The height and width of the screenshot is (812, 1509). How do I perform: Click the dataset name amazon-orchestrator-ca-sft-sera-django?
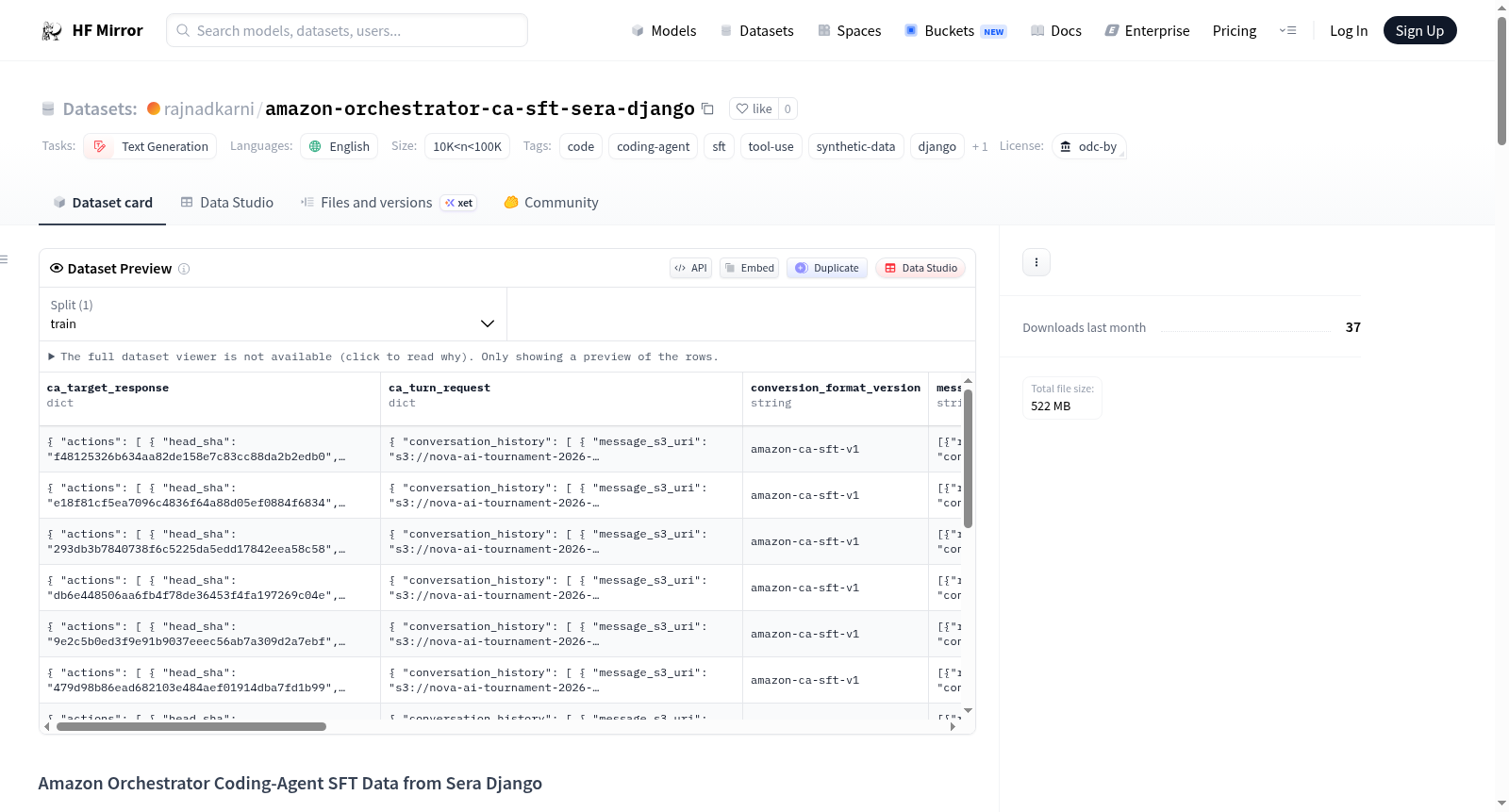click(480, 108)
